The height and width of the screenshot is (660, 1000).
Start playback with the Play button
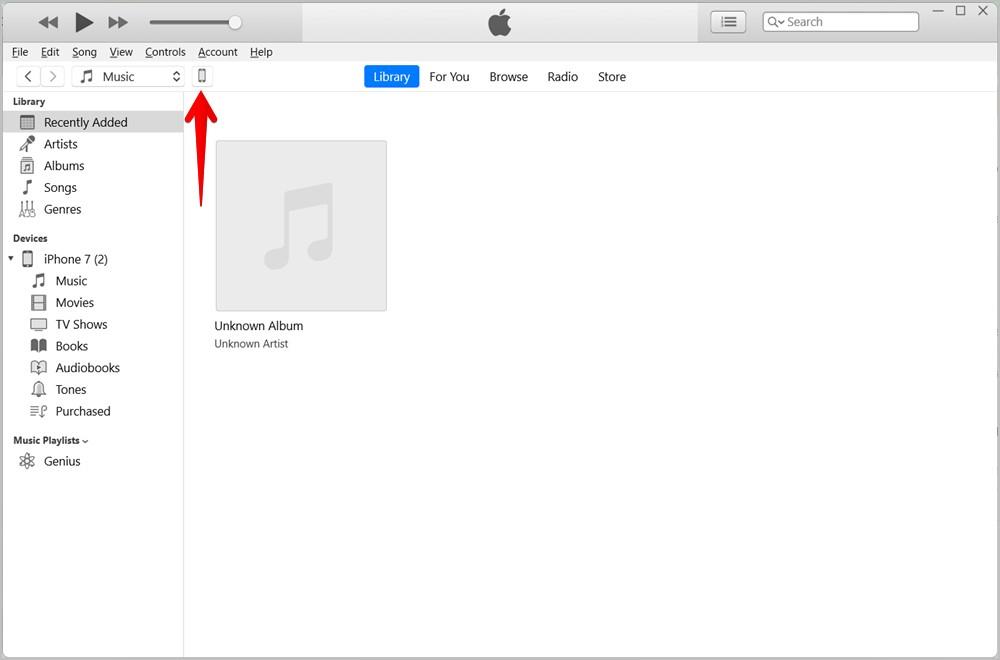coord(84,22)
